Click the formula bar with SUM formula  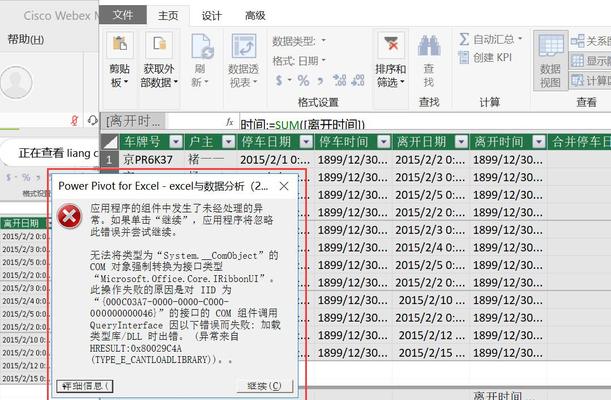(425, 124)
